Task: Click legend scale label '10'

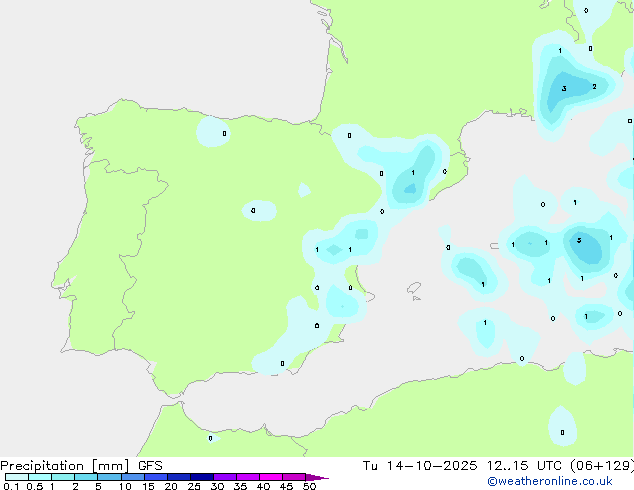Action: 125,486
